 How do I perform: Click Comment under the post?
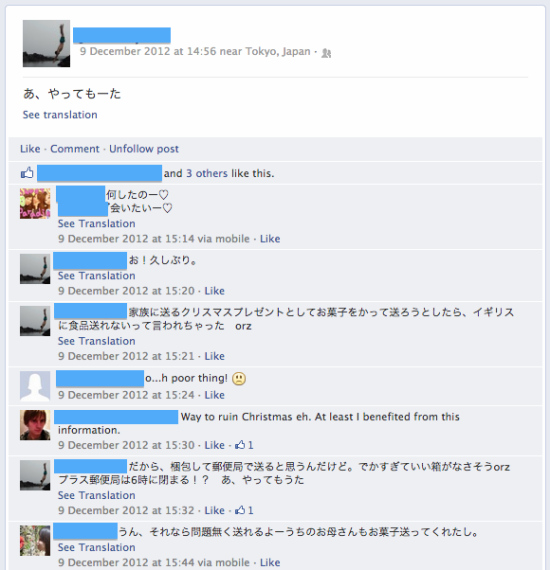[75, 149]
